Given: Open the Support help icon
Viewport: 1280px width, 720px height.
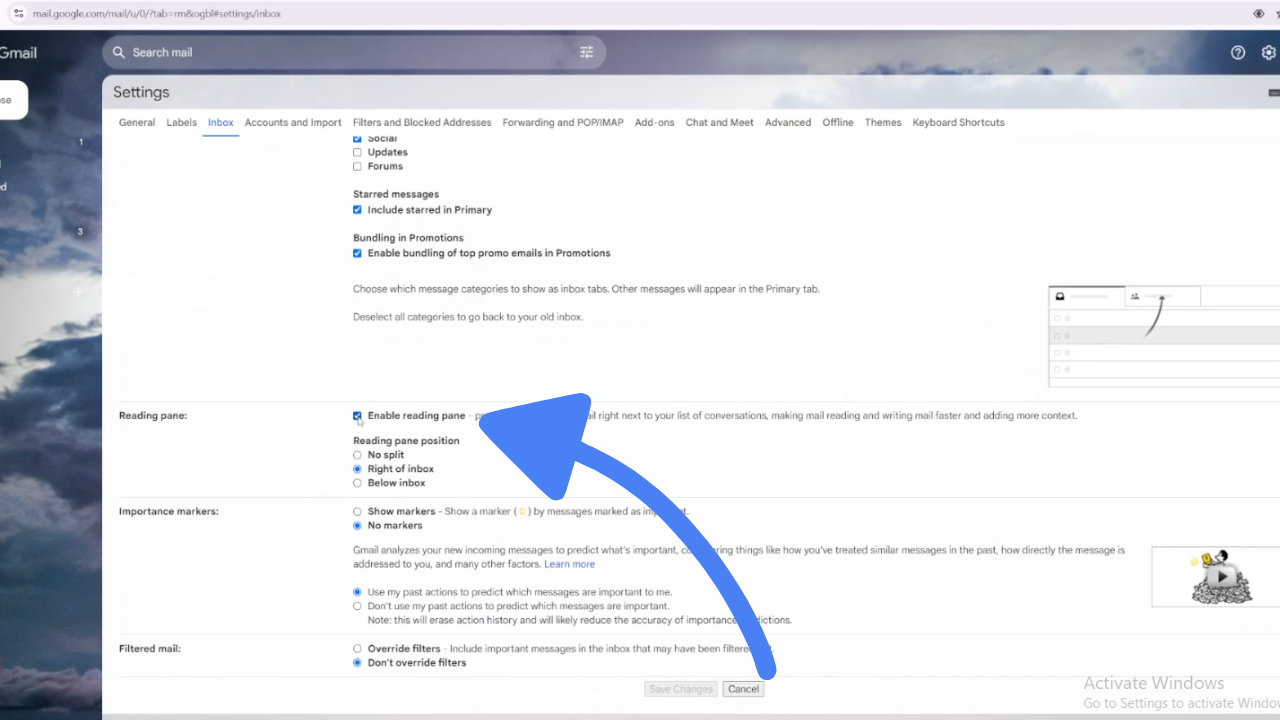Looking at the screenshot, I should [x=1238, y=52].
